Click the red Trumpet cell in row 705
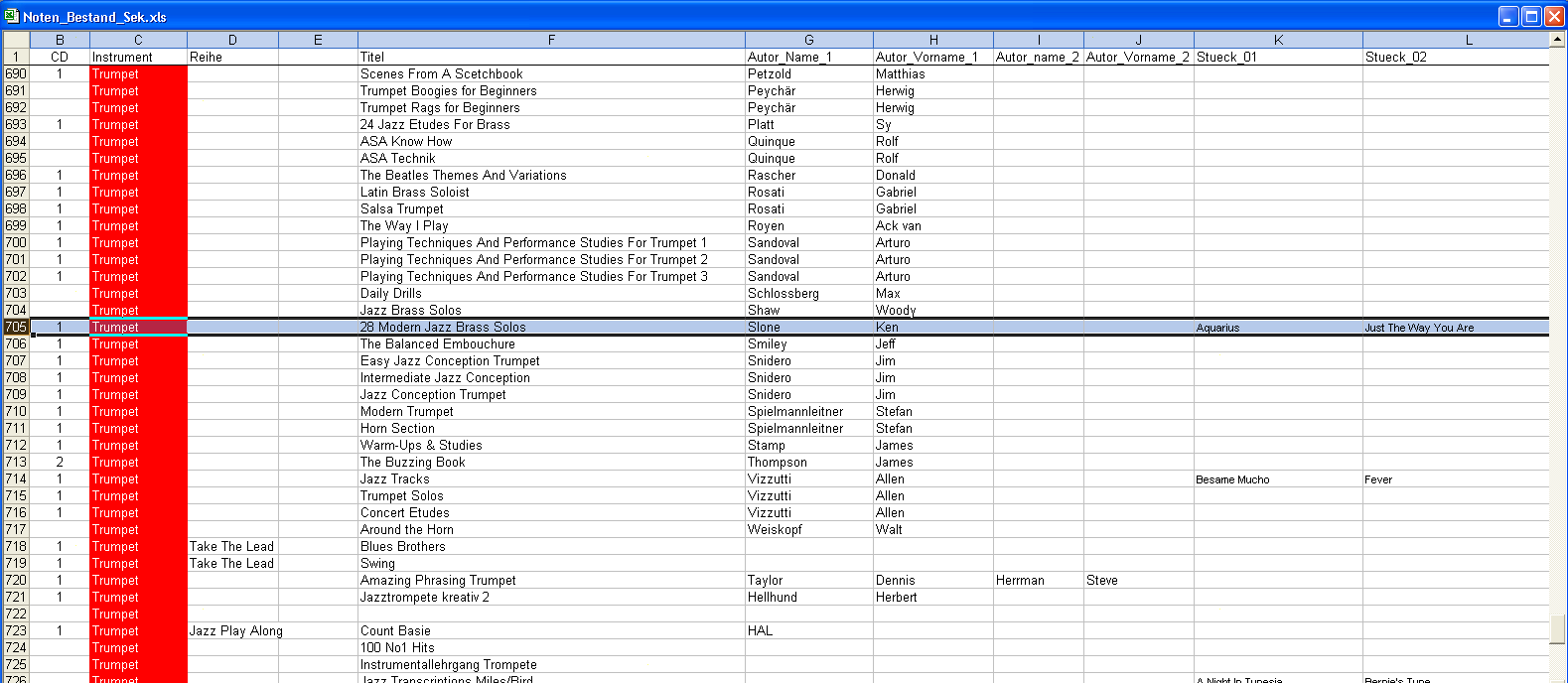This screenshot has width=1568, height=683. (x=138, y=327)
